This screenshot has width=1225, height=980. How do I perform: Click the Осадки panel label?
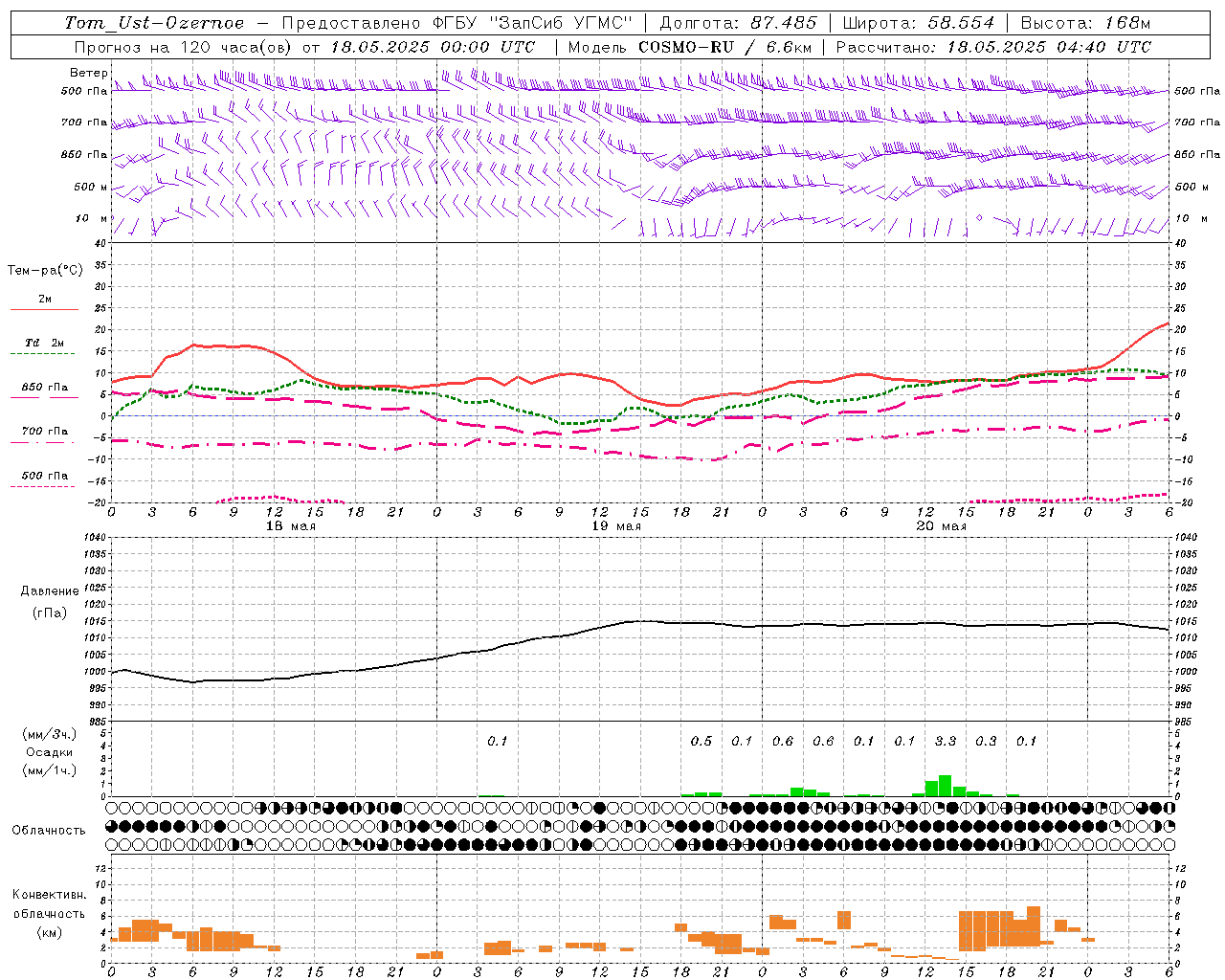coord(50,752)
